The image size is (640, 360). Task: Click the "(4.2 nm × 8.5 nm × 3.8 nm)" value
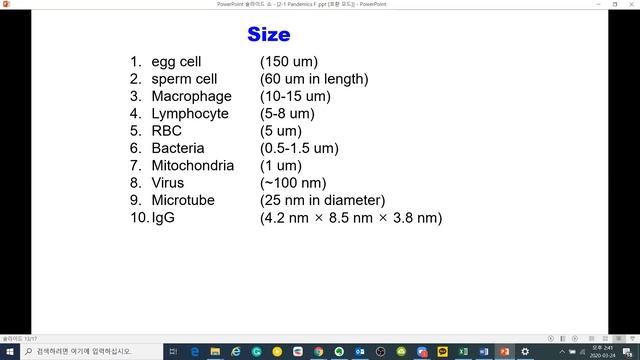pos(351,218)
